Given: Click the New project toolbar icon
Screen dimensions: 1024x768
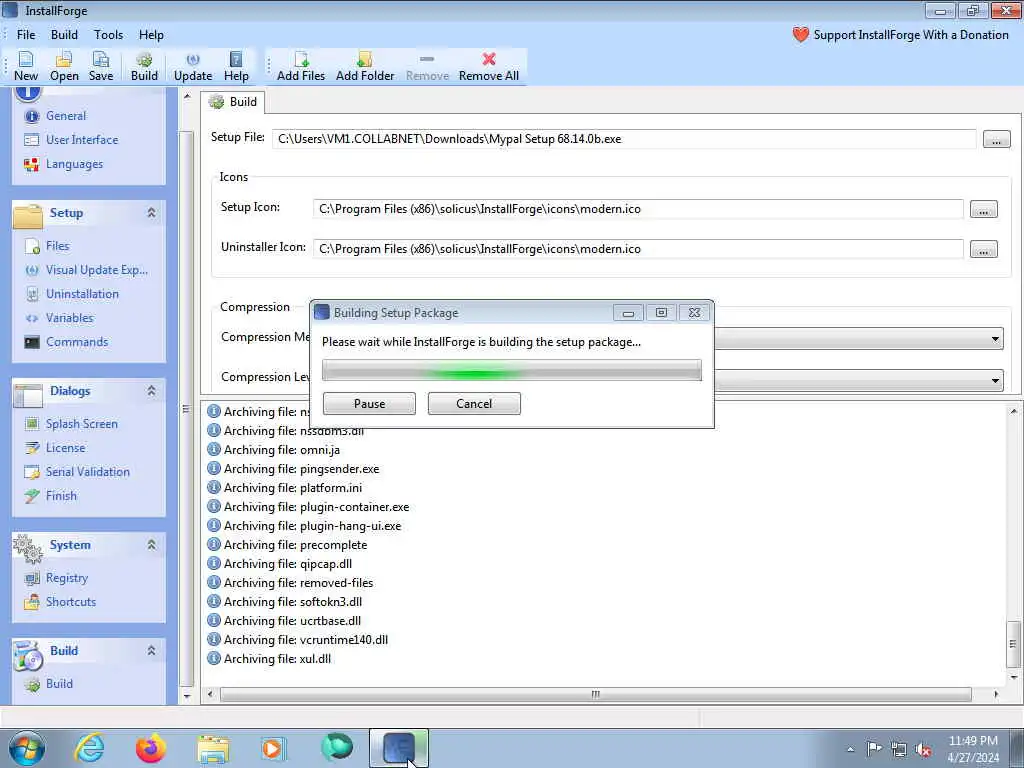Looking at the screenshot, I should (x=26, y=67).
